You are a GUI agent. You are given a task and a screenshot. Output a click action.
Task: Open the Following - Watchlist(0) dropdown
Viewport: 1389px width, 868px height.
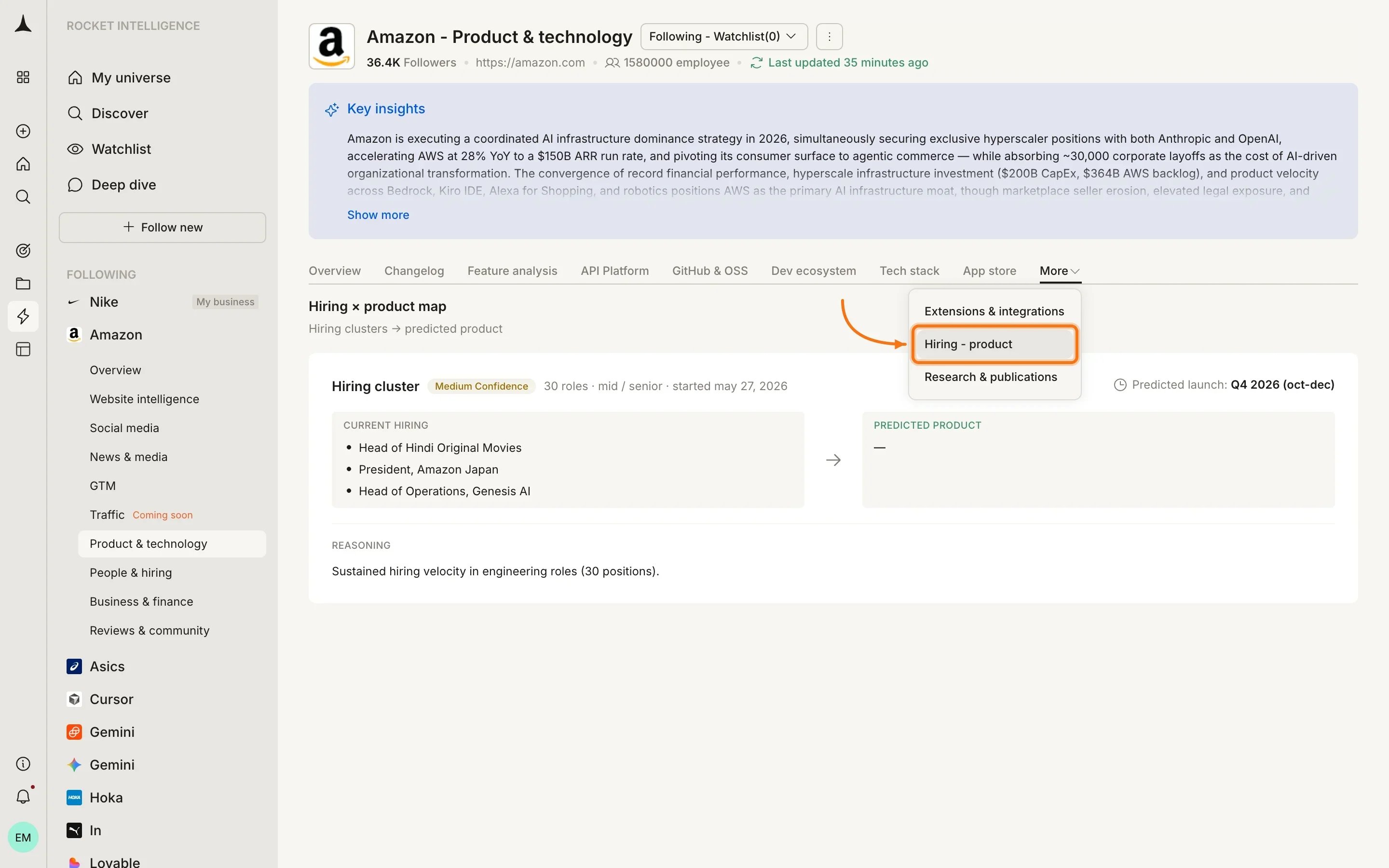724,37
